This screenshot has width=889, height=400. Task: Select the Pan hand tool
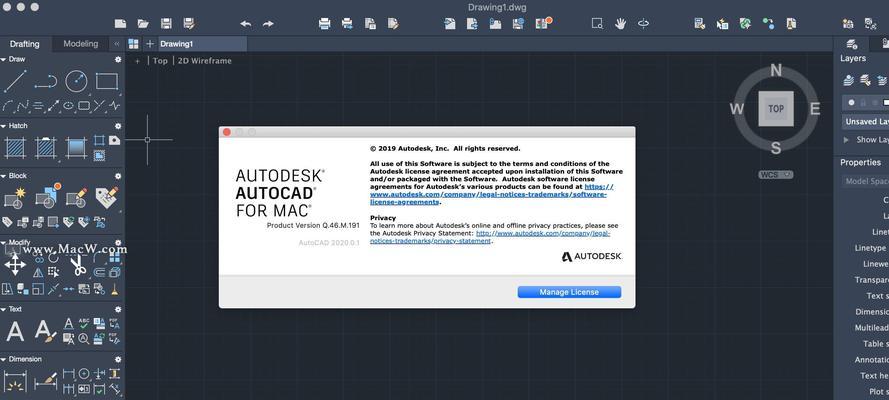(x=621, y=24)
